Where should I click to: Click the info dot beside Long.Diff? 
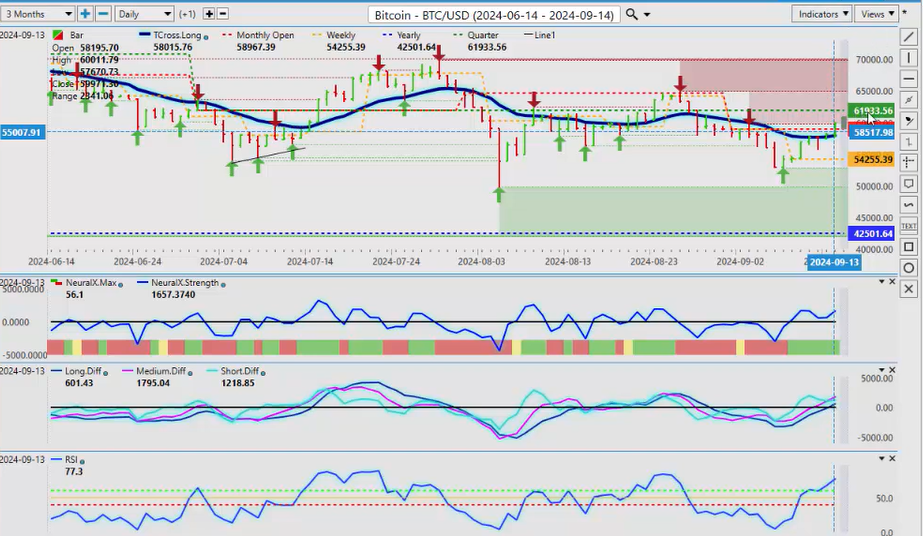105,372
